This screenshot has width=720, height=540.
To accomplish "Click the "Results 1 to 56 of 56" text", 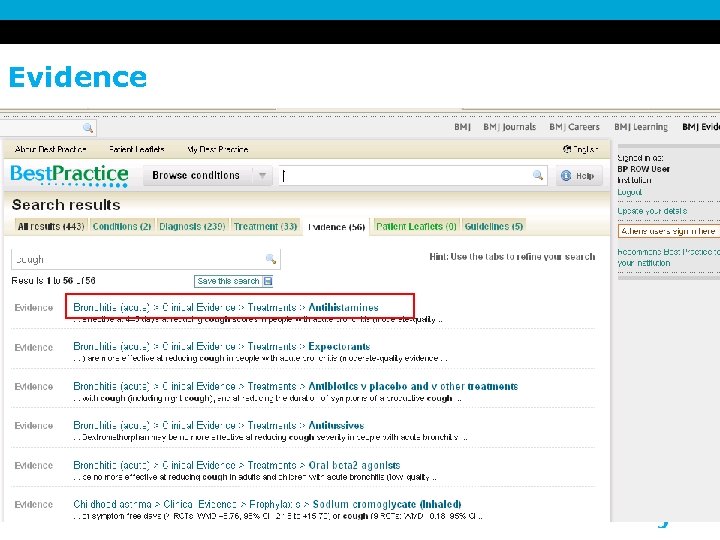I will point(53,281).
